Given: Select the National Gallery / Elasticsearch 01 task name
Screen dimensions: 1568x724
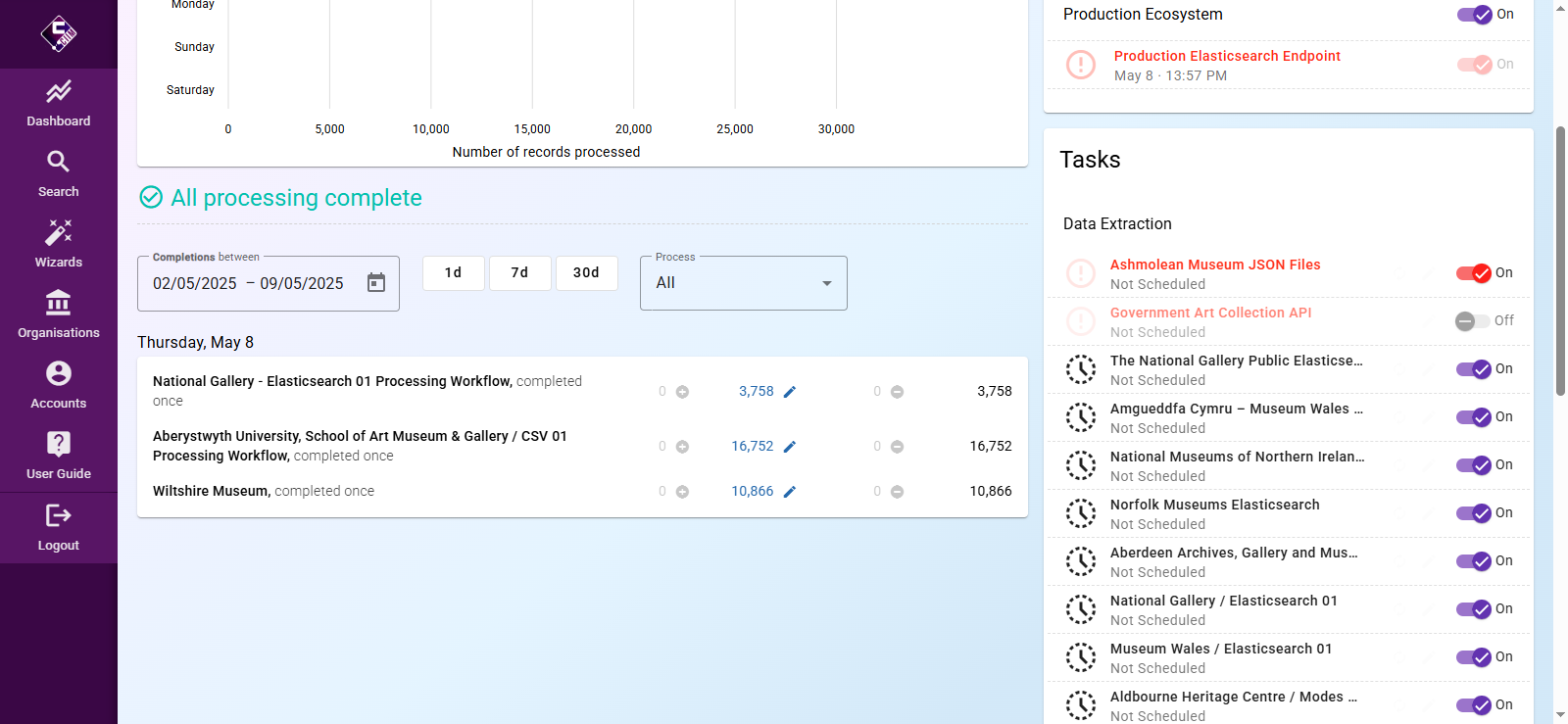Looking at the screenshot, I should pyautogui.click(x=1224, y=601).
